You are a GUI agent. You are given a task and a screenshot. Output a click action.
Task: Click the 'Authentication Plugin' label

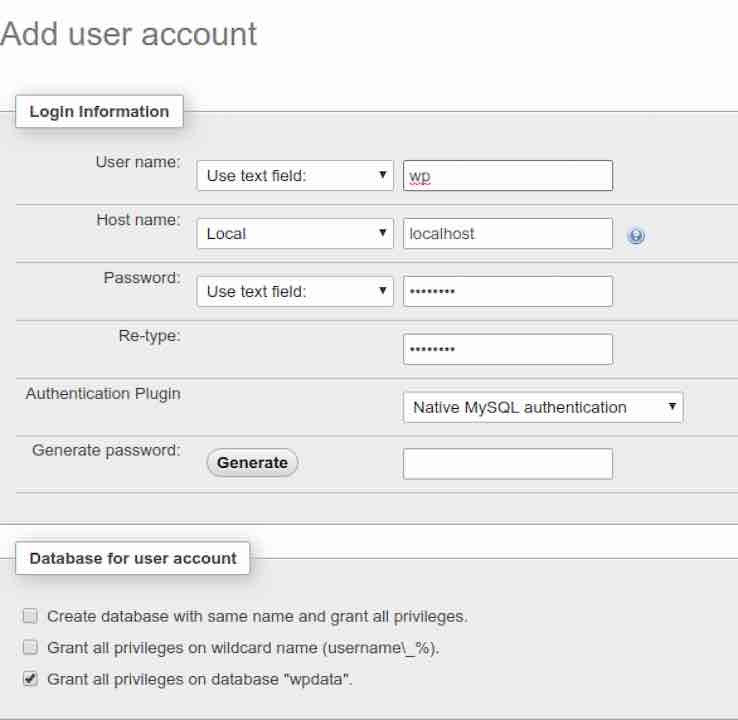pyautogui.click(x=103, y=393)
